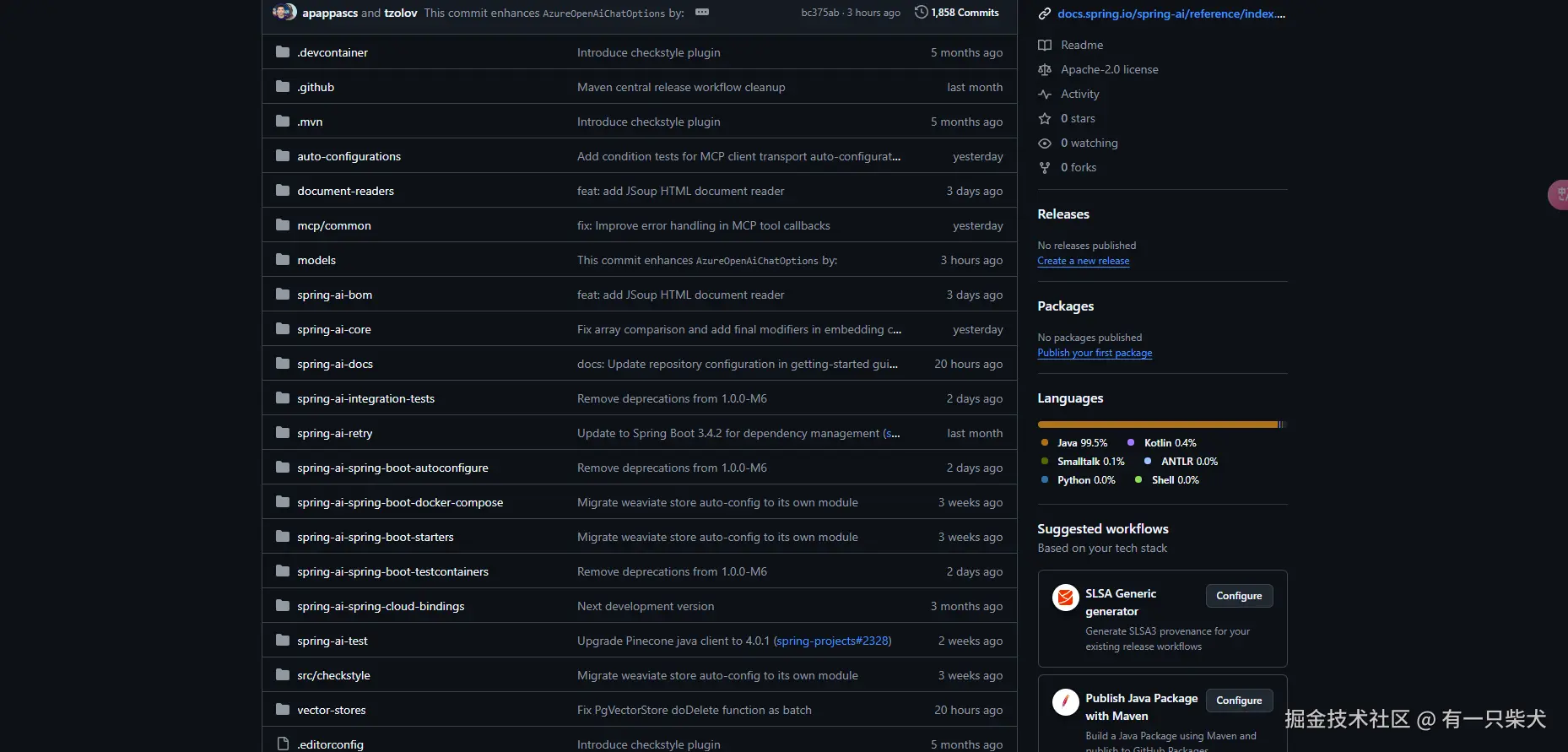
Task: Open the Packages heading link
Action: click(1066, 306)
